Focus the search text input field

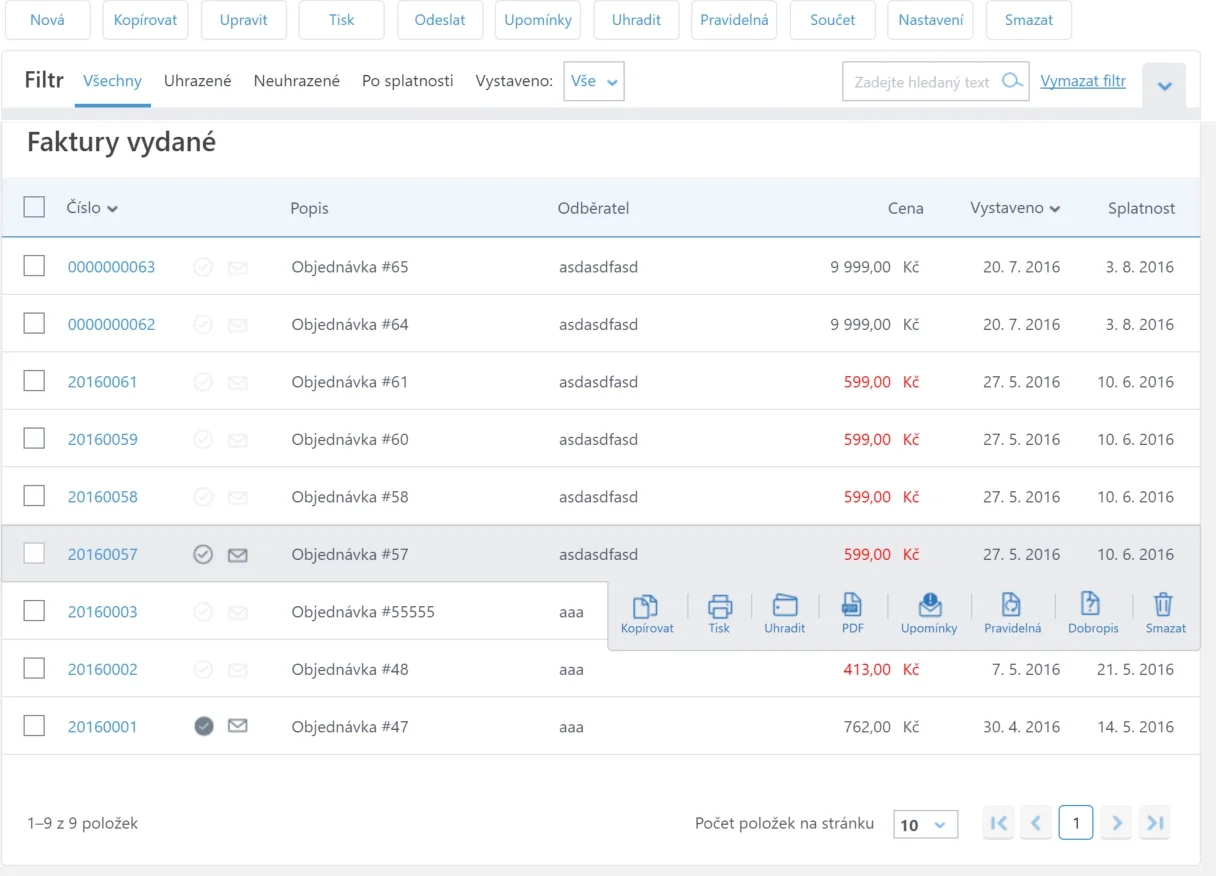point(922,82)
